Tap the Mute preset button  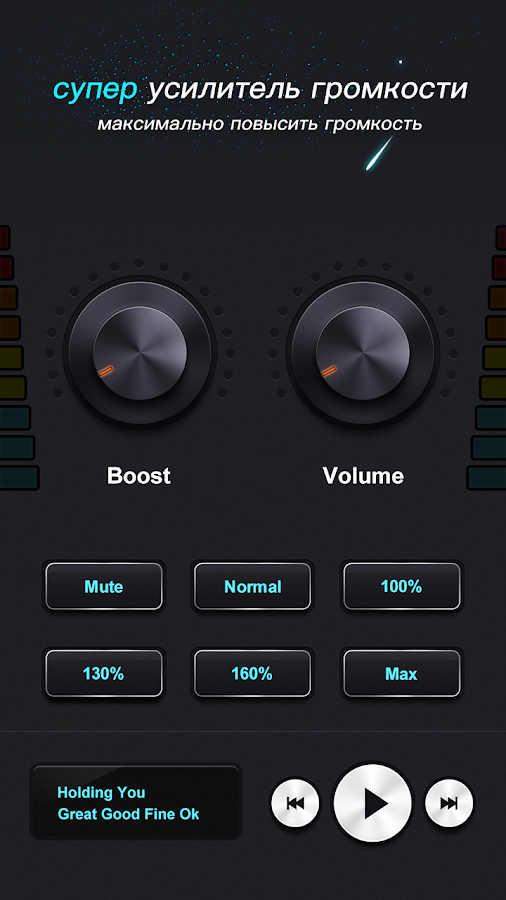tap(104, 587)
